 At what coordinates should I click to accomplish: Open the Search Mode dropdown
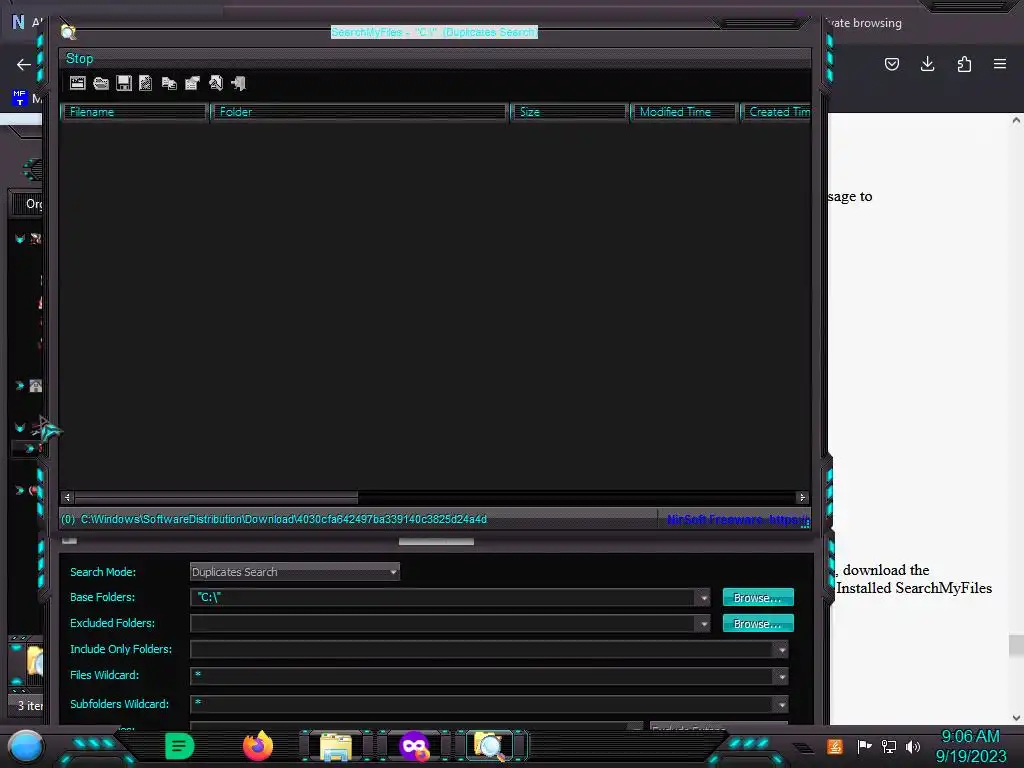(295, 571)
